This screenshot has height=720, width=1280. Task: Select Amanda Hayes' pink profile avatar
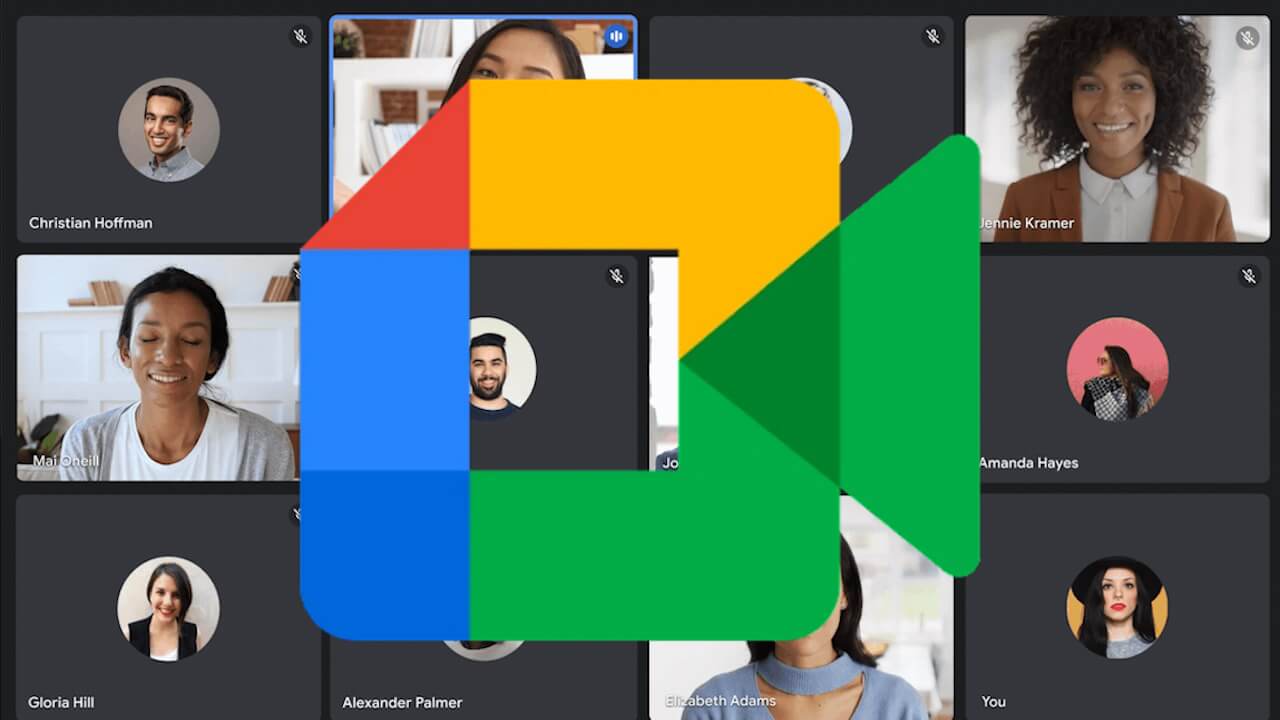pyautogui.click(x=1117, y=368)
